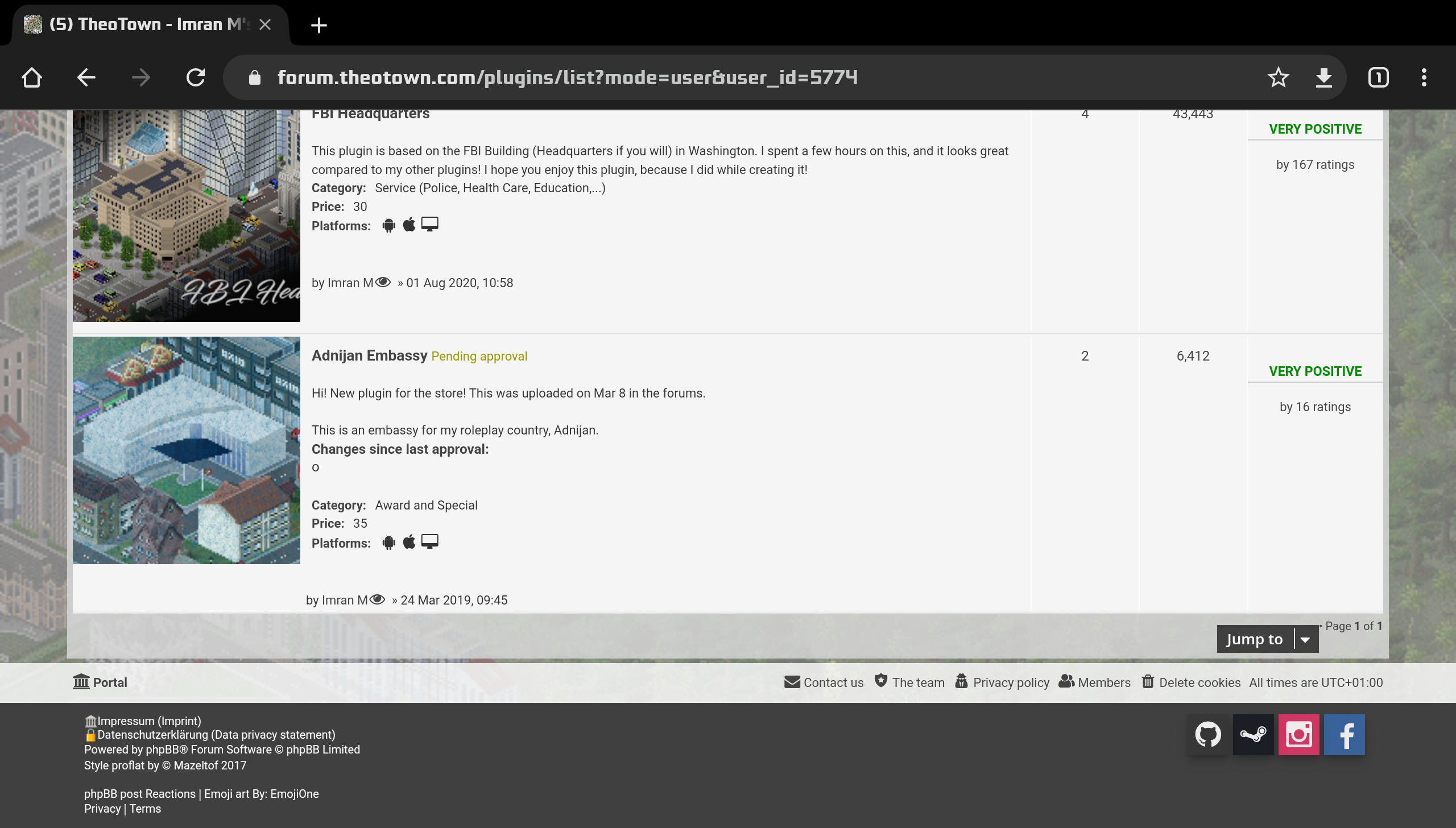The width and height of the screenshot is (1456, 828).
Task: Navigate back in browser
Action: (x=86, y=77)
